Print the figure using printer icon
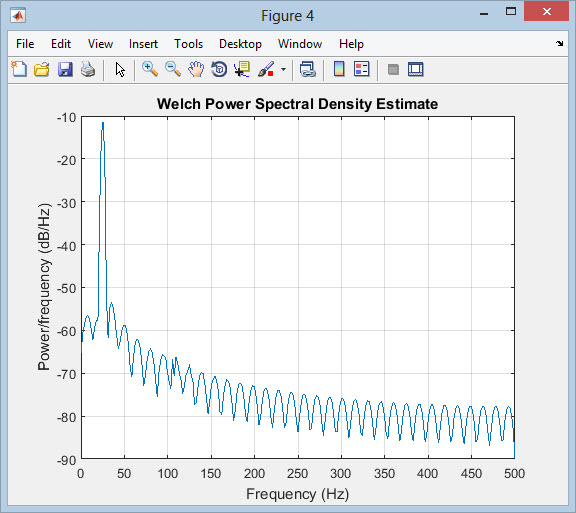576x513 pixels. point(88,69)
